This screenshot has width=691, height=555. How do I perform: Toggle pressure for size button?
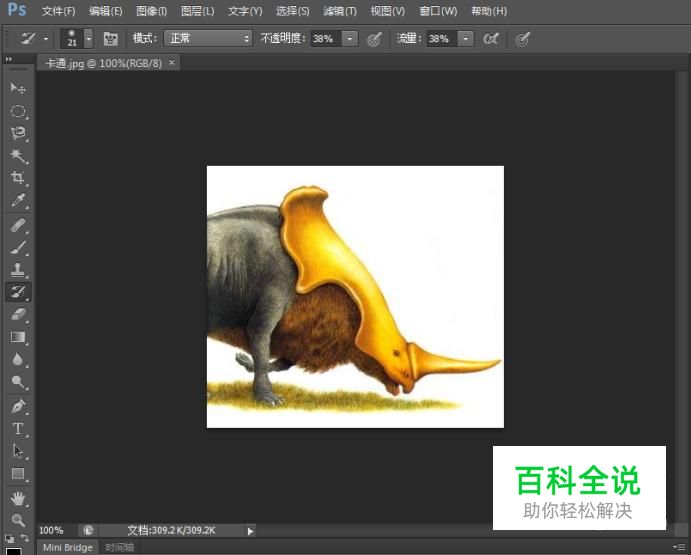tap(522, 39)
